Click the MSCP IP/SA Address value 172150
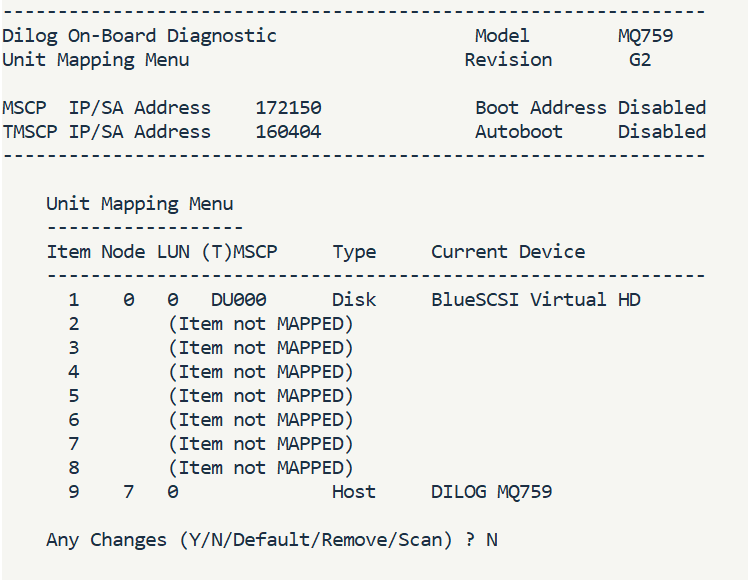 point(288,108)
